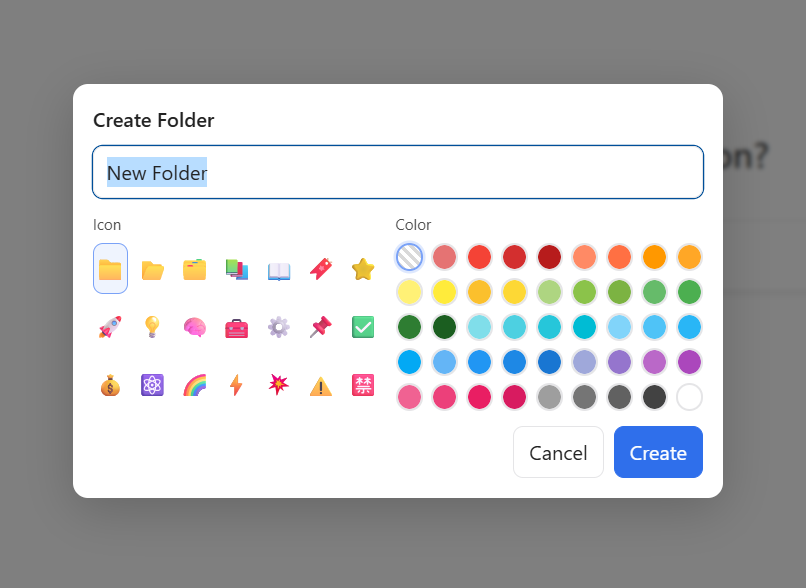
Task: Pick the brain icon
Action: click(x=194, y=327)
